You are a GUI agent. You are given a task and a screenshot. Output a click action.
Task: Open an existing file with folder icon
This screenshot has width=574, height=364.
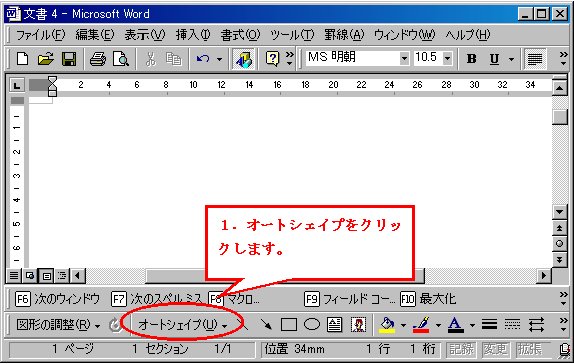click(45, 59)
